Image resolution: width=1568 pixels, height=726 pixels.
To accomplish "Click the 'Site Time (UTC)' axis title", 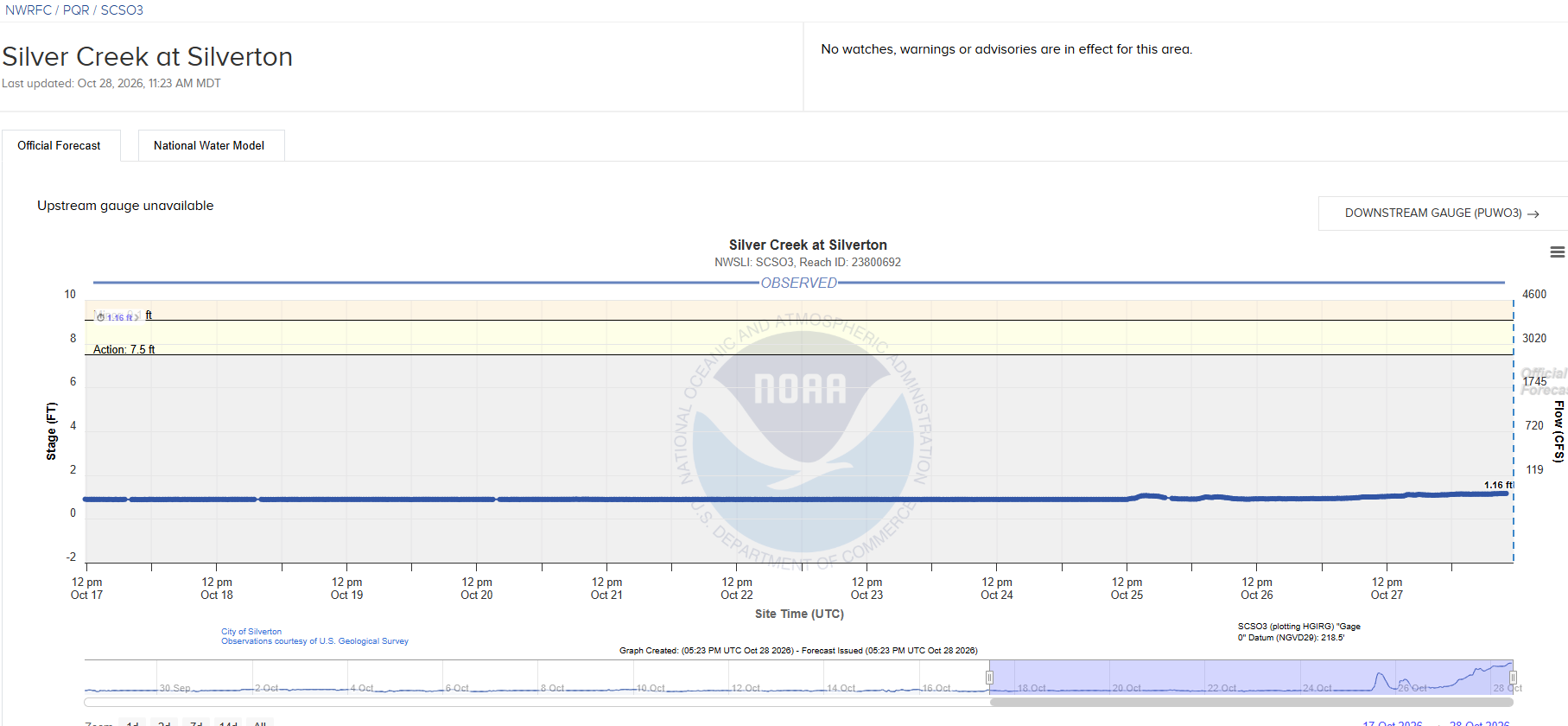I will (799, 614).
